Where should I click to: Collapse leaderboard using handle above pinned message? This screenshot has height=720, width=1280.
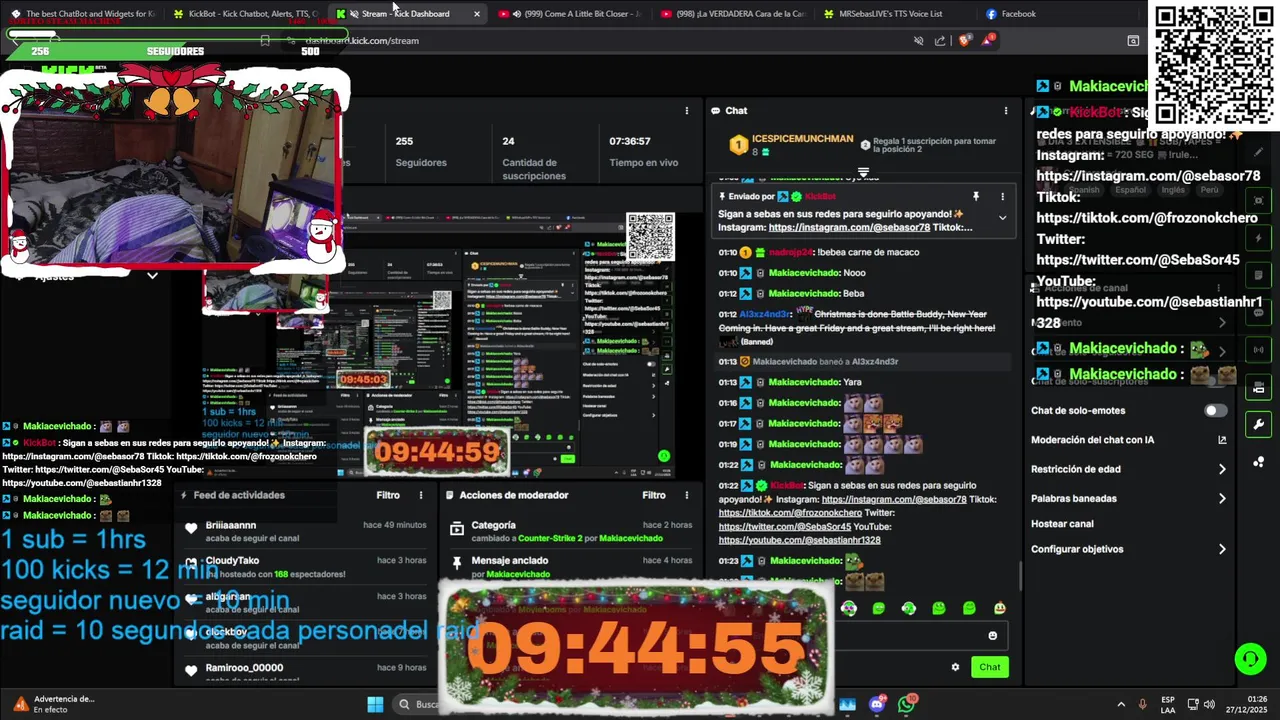(863, 173)
